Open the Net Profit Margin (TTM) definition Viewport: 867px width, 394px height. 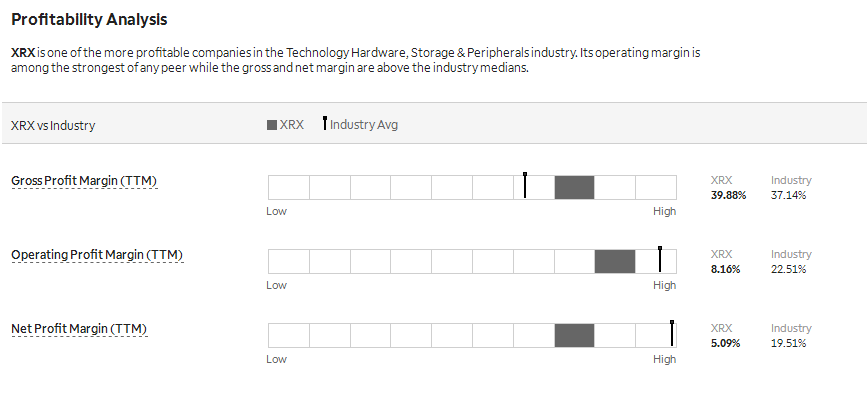coord(79,329)
